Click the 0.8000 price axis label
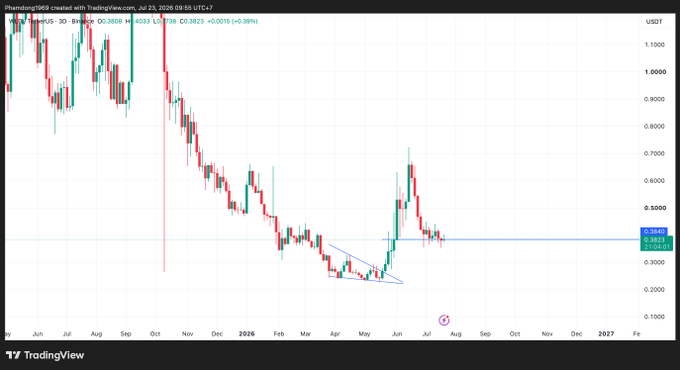Viewport: 680px width, 370px height. (654, 126)
